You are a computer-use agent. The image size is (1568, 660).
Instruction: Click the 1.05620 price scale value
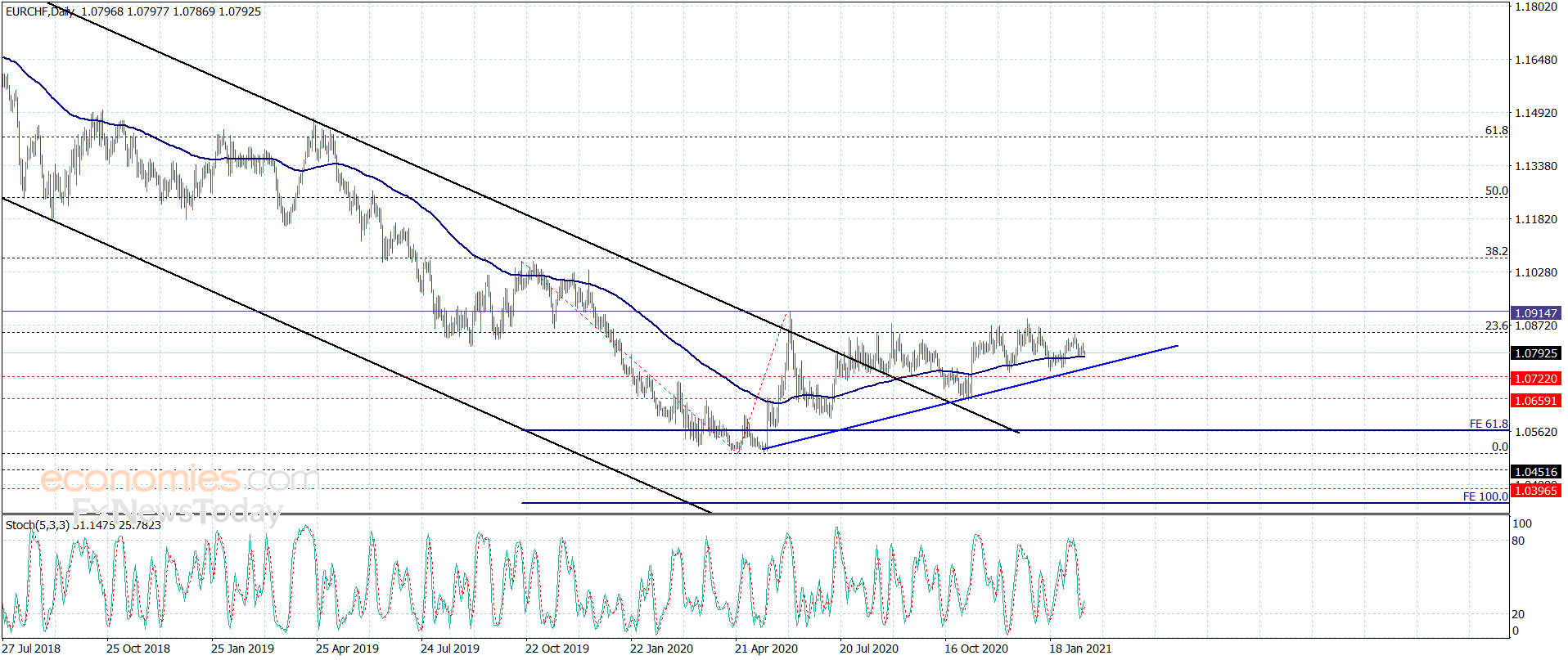(1536, 432)
